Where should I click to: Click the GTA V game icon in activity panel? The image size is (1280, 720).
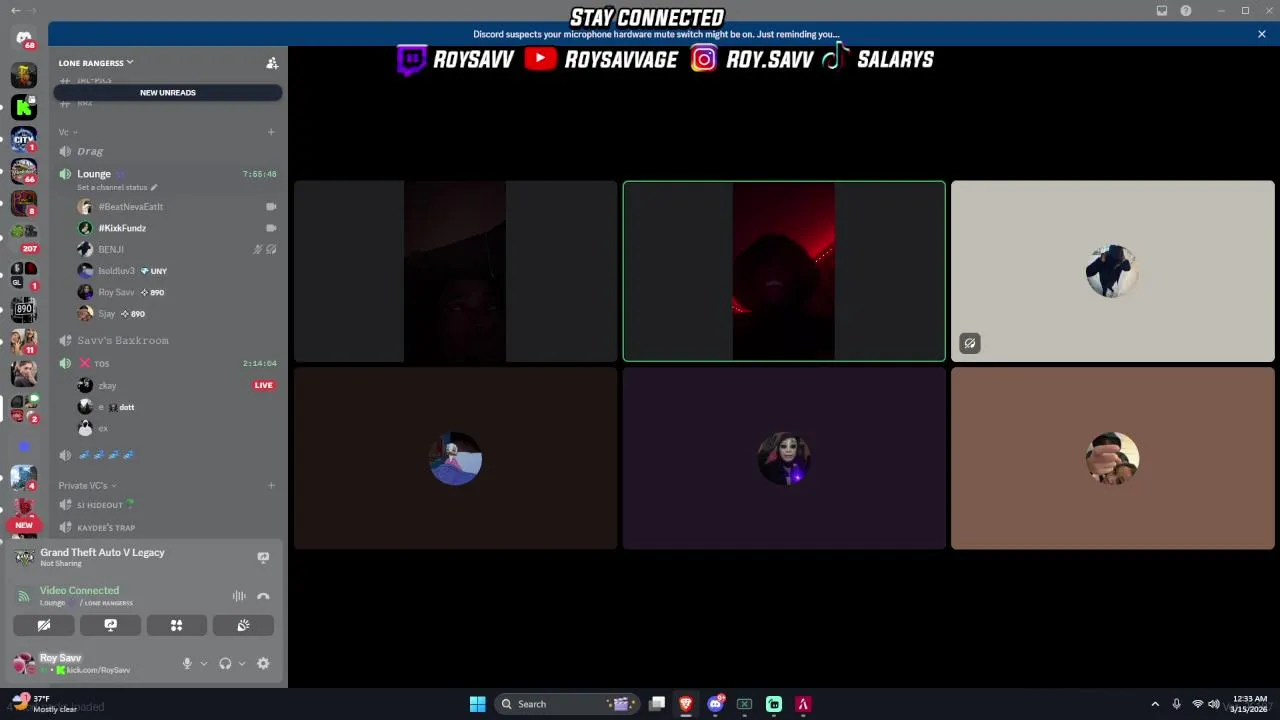[x=24, y=557]
